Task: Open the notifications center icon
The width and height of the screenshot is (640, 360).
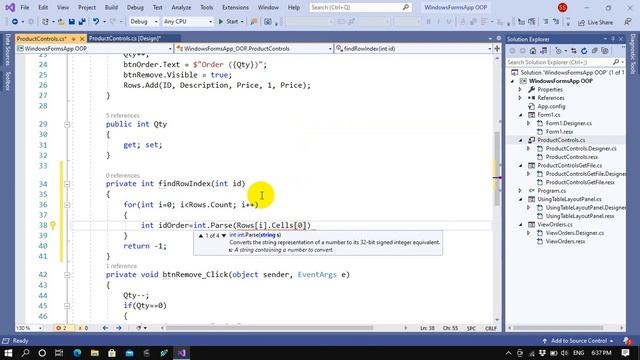Action: point(626,353)
